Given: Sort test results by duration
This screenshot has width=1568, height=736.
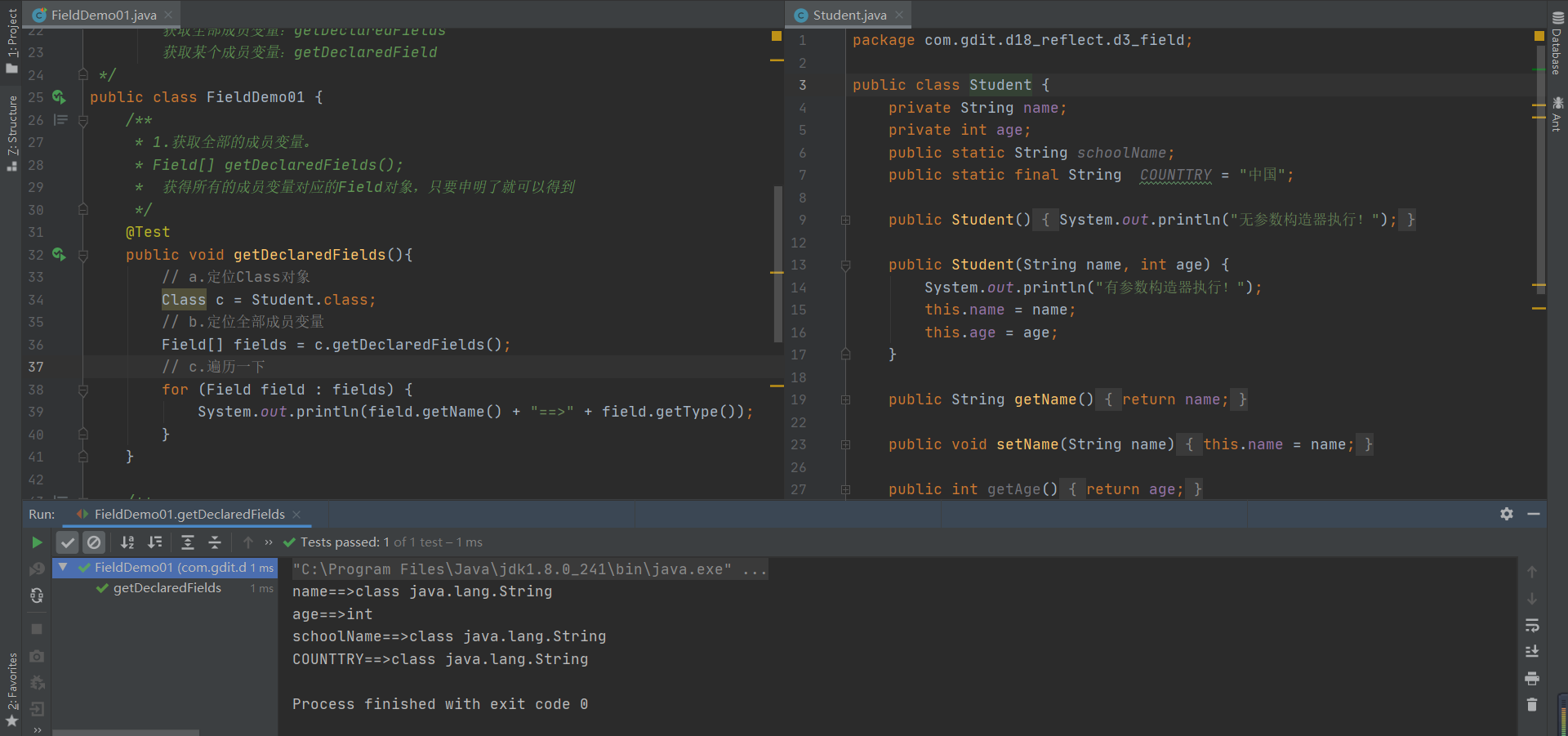Looking at the screenshot, I should [x=154, y=542].
